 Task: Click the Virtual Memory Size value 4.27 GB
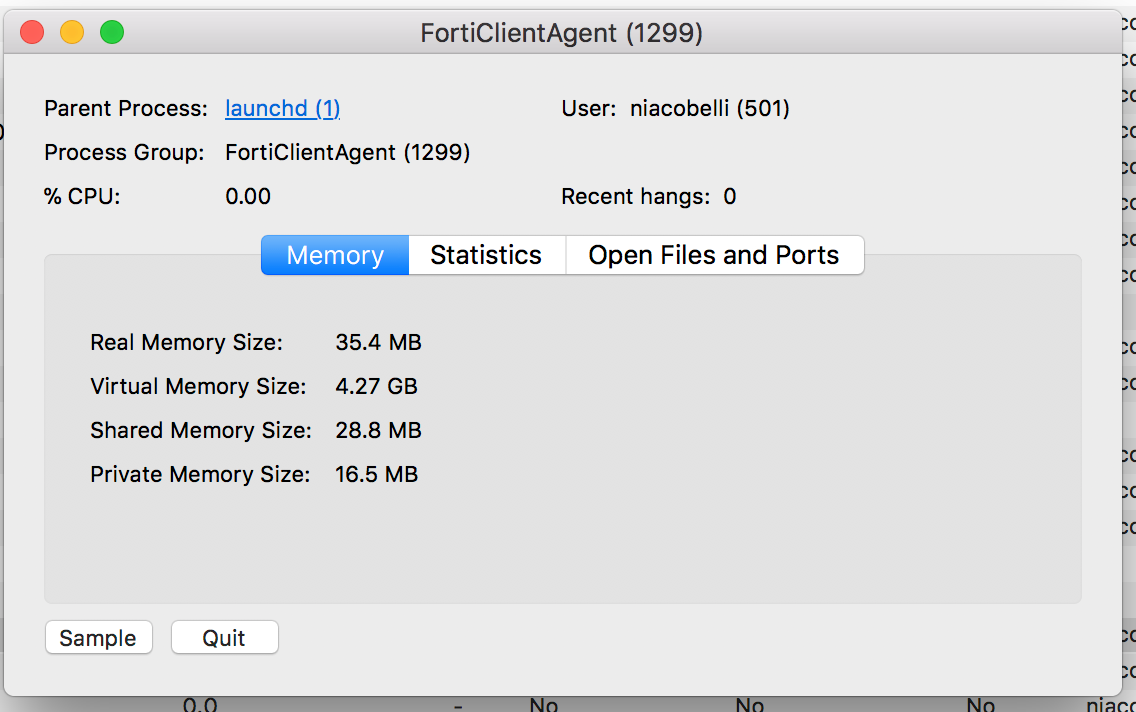376,386
